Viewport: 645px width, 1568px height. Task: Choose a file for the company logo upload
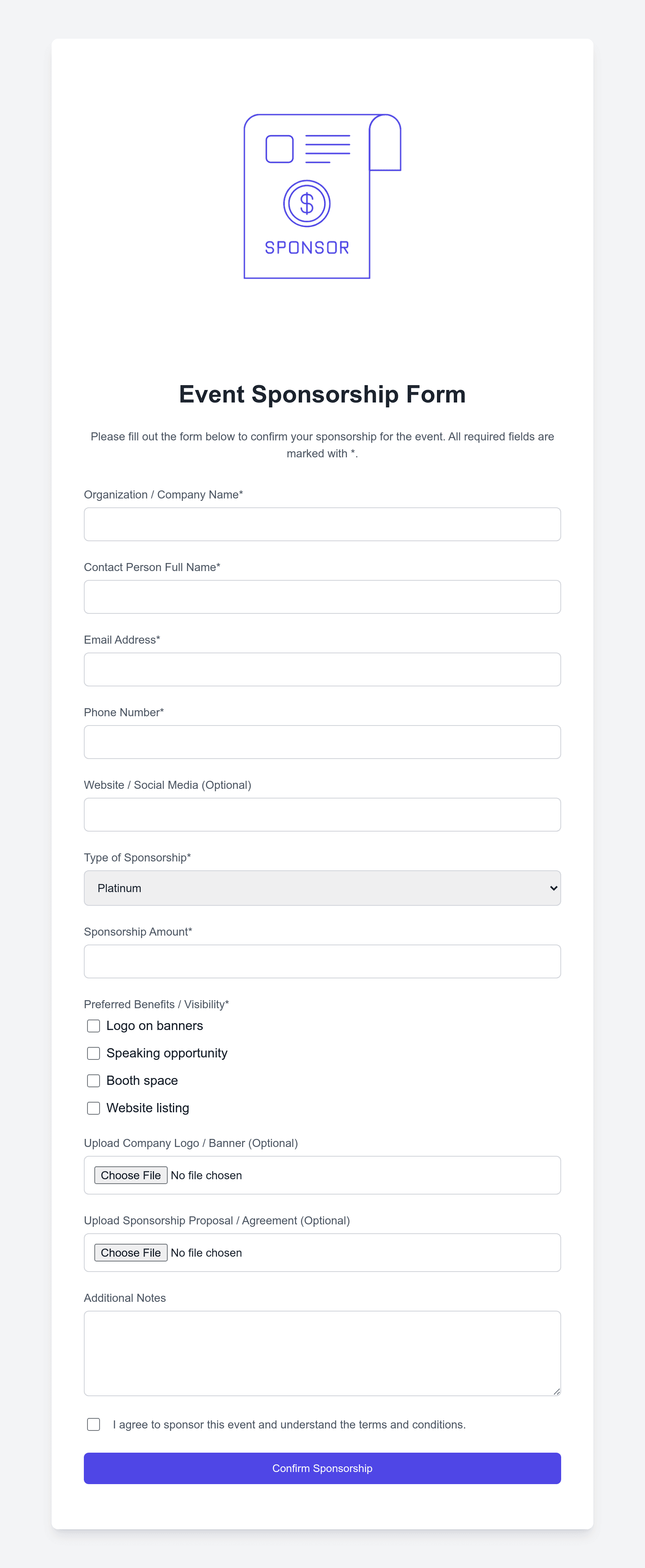click(131, 1175)
